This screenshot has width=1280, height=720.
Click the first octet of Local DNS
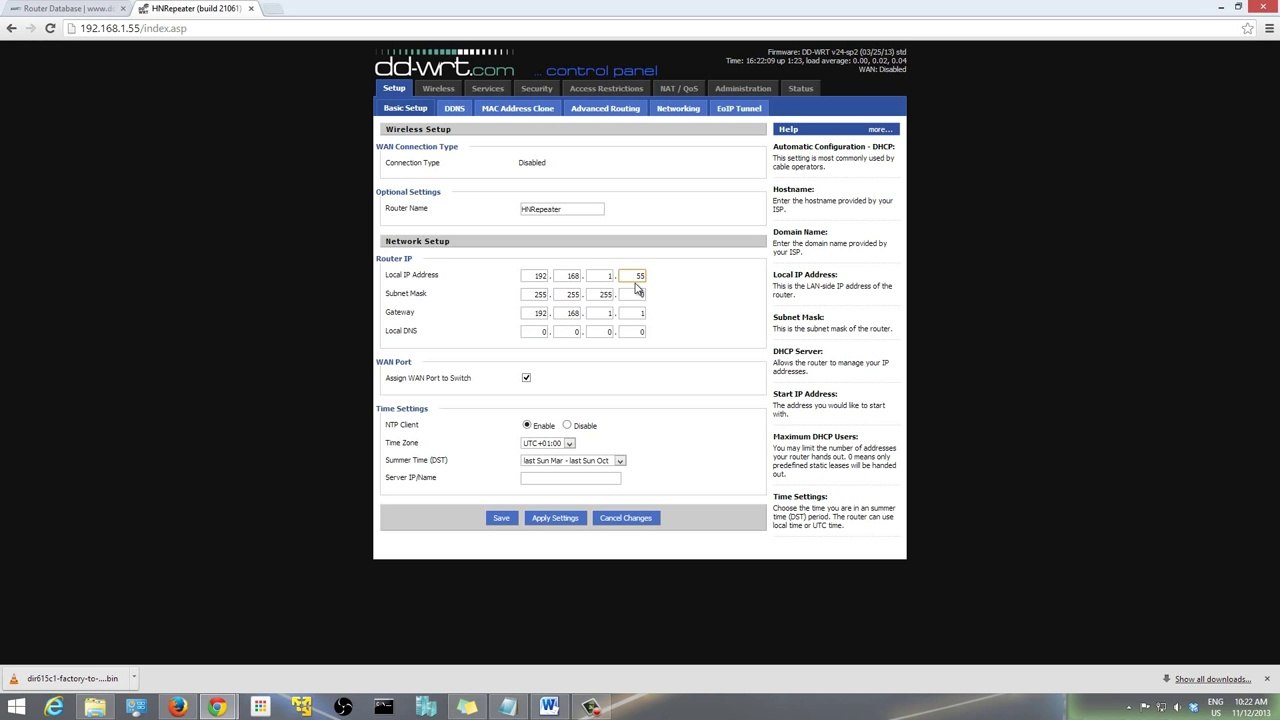[534, 332]
